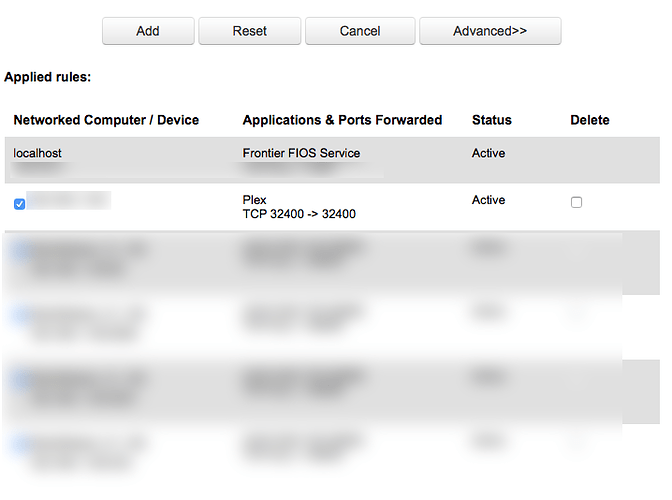
Task: Click Active status in the Plex row
Action: tap(488, 200)
